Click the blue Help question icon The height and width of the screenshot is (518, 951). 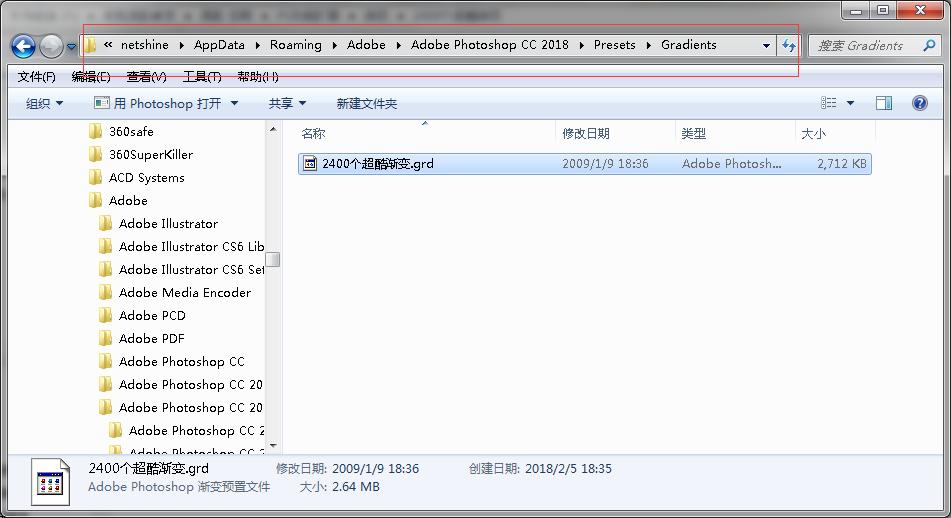point(919,103)
